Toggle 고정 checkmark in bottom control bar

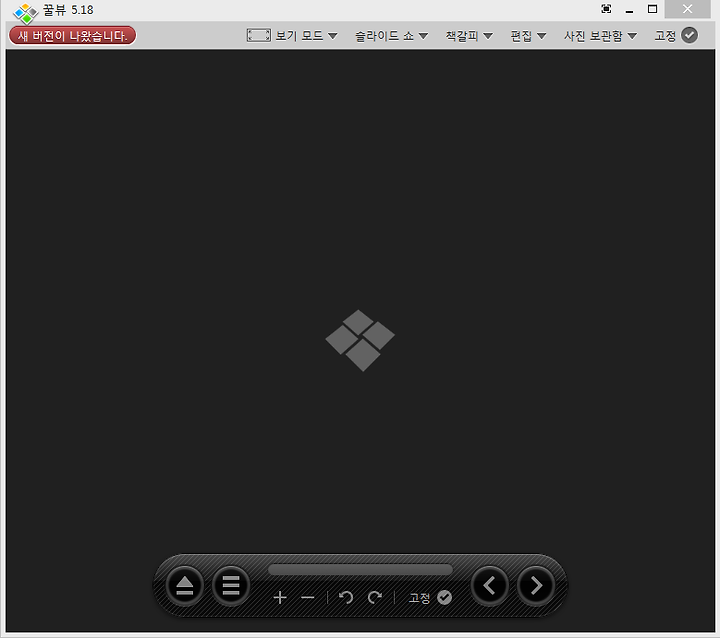pos(444,598)
